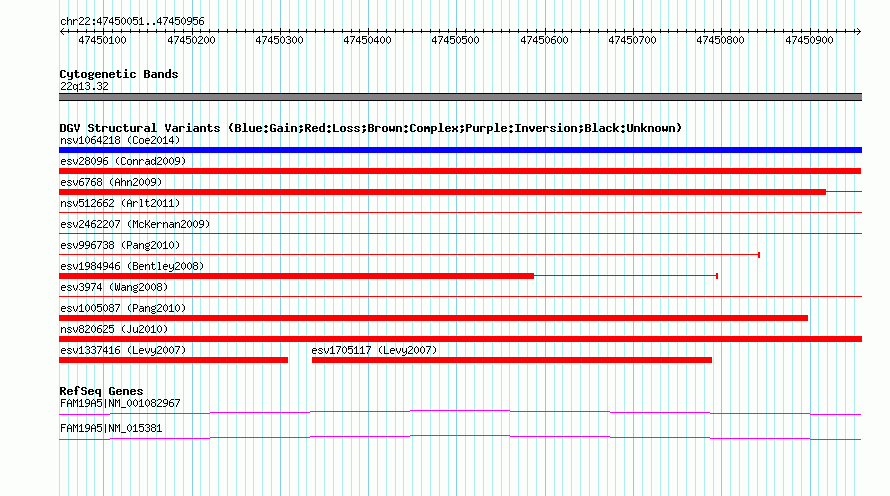Click ruler position 47450600
The width and height of the screenshot is (890, 496).
(544, 40)
